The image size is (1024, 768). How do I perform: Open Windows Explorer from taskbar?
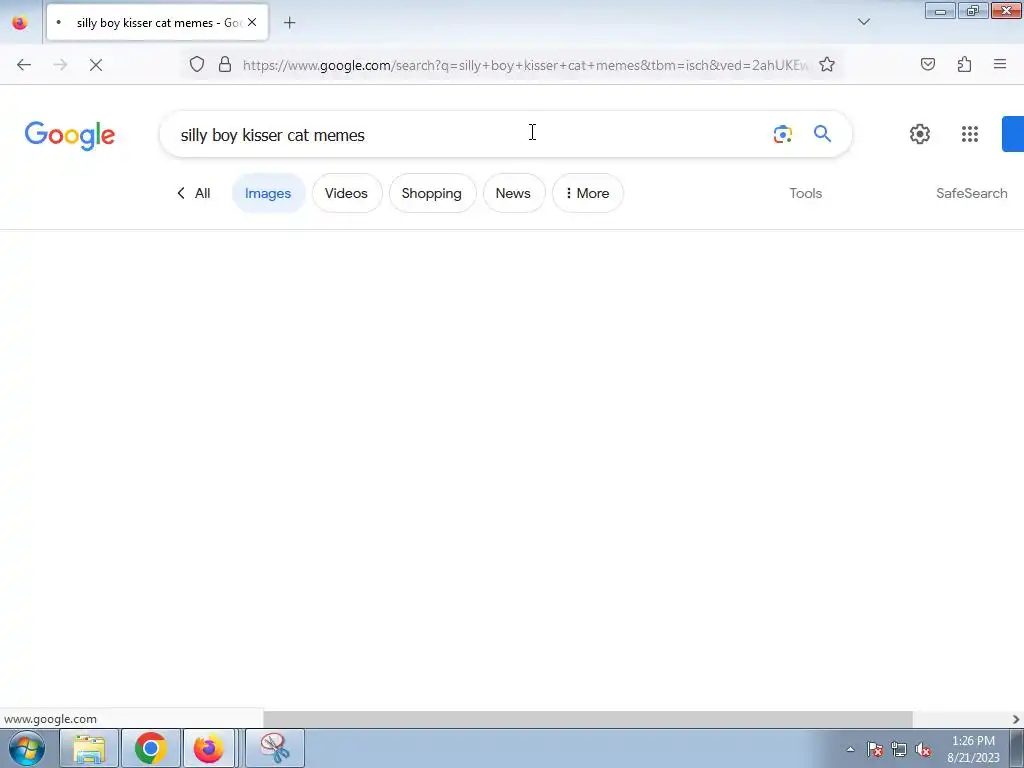click(x=89, y=748)
